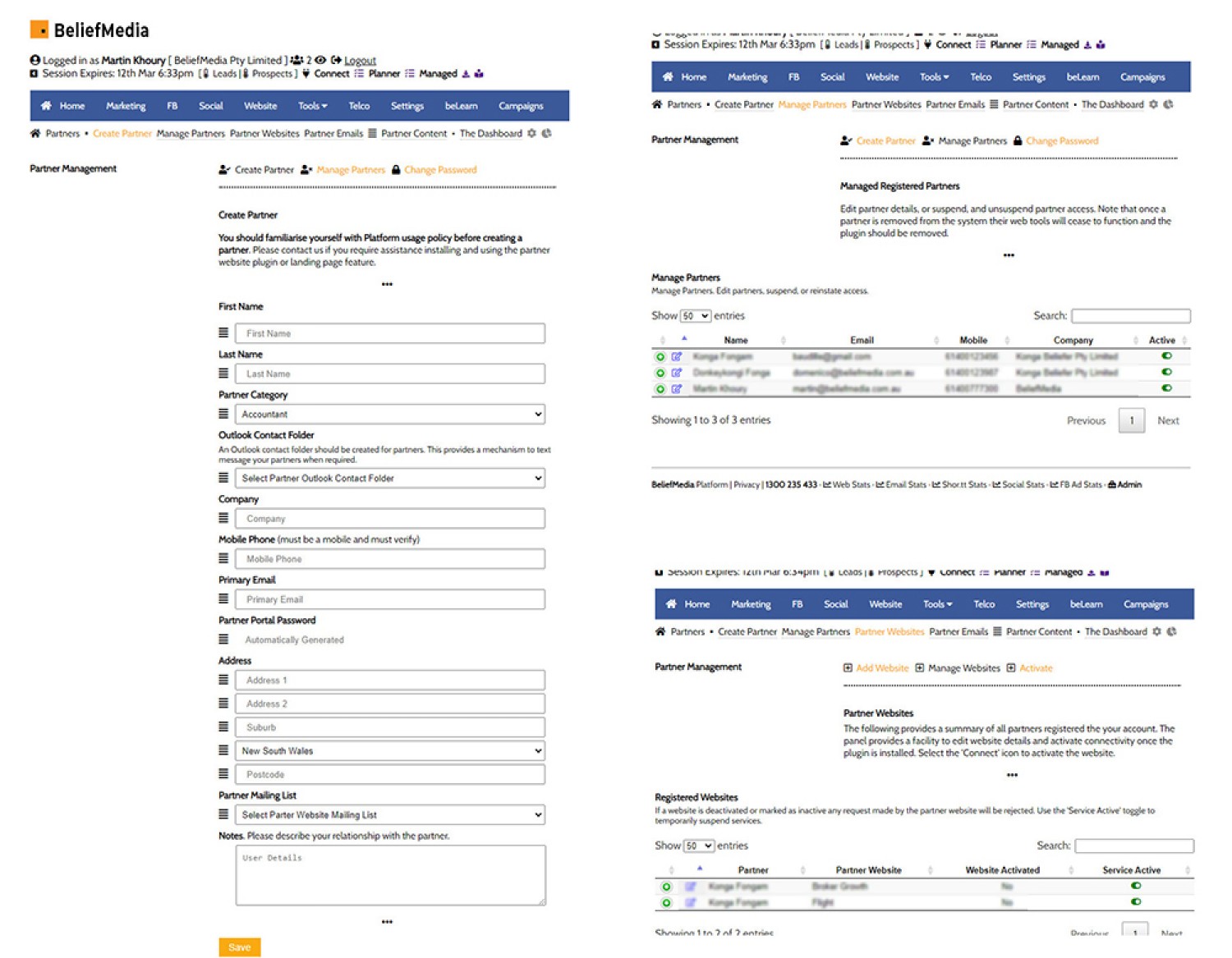
Task: Click the orange Save button
Action: (240, 947)
